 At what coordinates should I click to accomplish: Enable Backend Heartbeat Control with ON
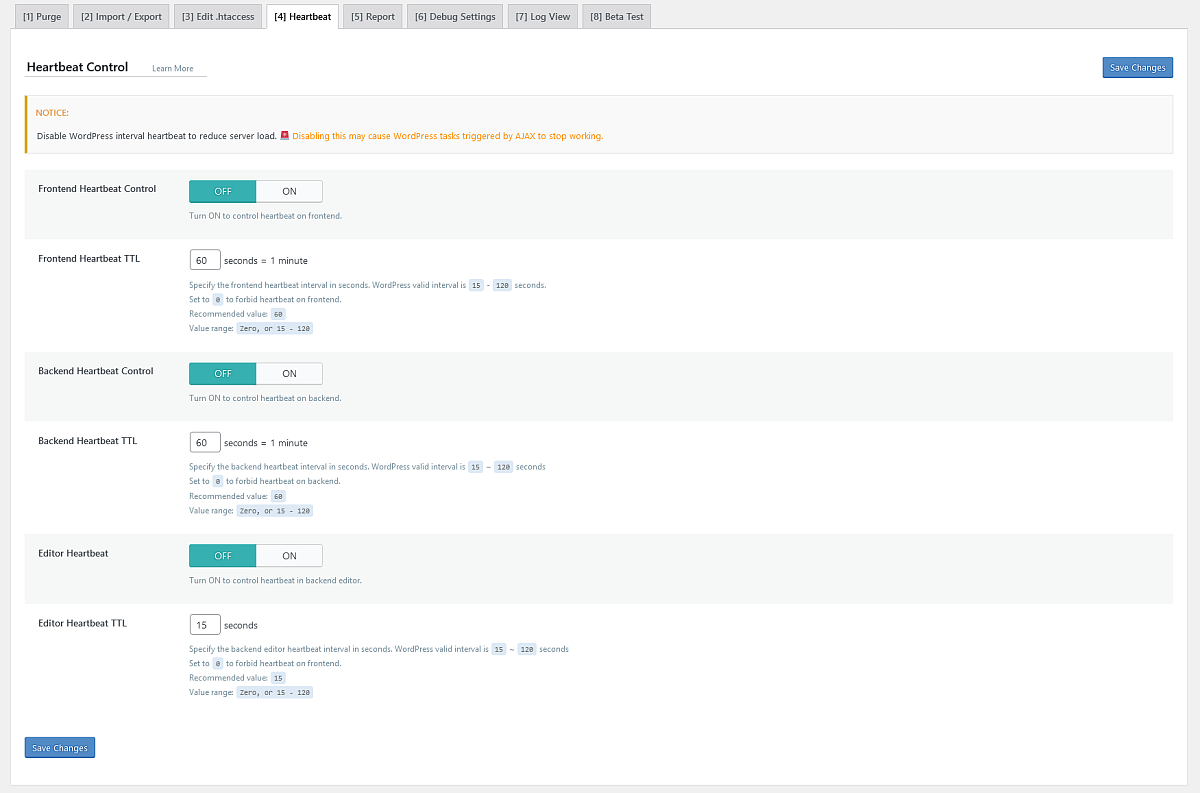pyautogui.click(x=289, y=373)
